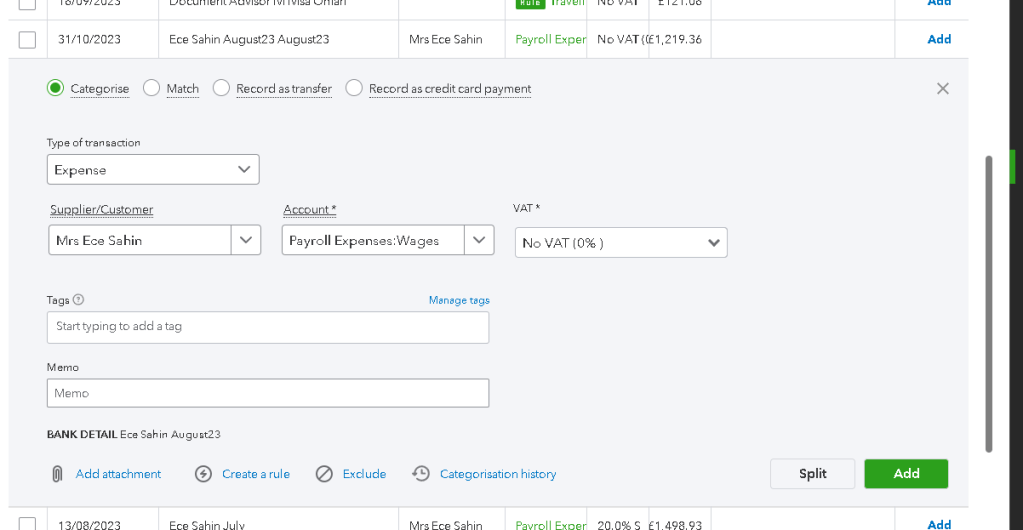Open the VAT rate dropdown
This screenshot has height=530, width=1023.
(621, 243)
